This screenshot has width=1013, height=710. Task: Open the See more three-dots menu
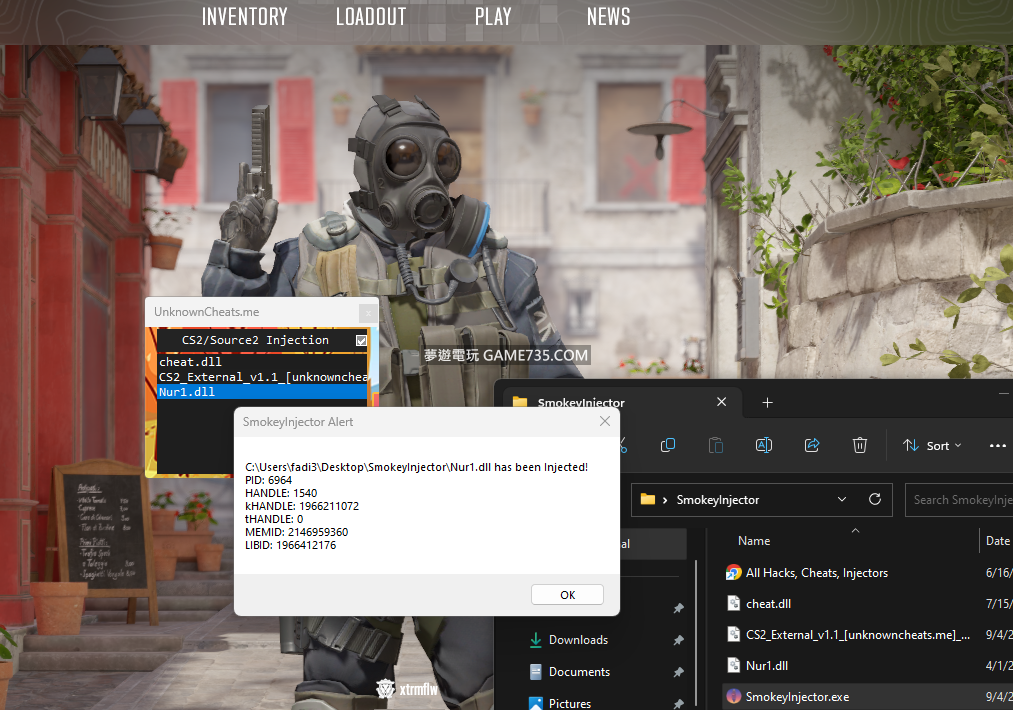[x=997, y=445]
